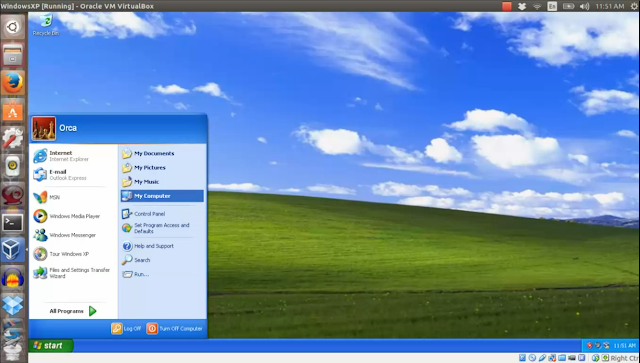The width and height of the screenshot is (640, 363).
Task: Click VirtualBox USB pen status icon
Action: pos(542,358)
